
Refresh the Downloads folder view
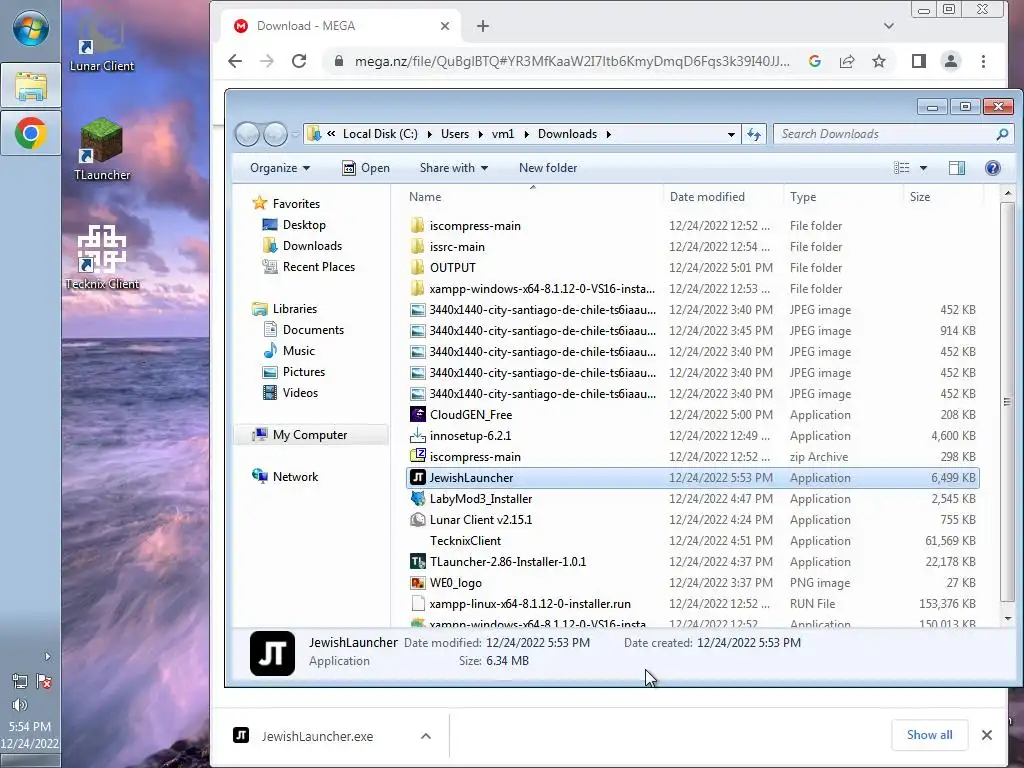point(754,134)
